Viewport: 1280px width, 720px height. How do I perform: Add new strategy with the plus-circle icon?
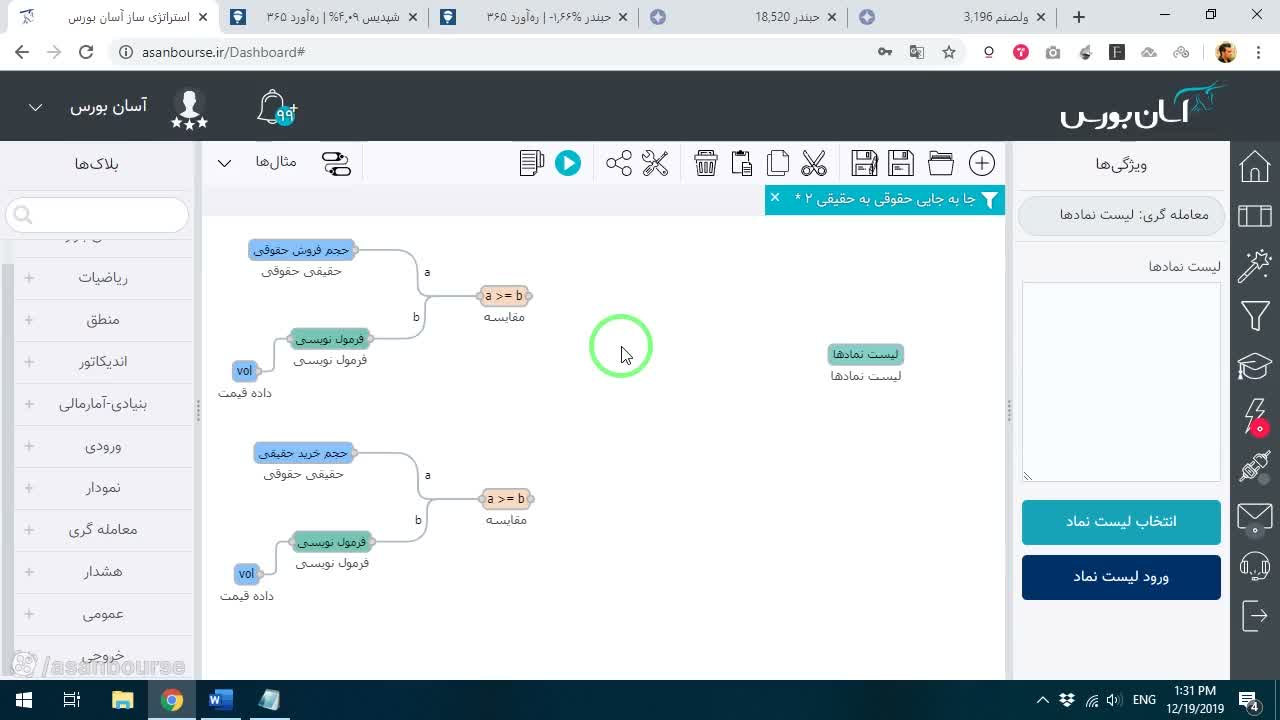click(982, 163)
